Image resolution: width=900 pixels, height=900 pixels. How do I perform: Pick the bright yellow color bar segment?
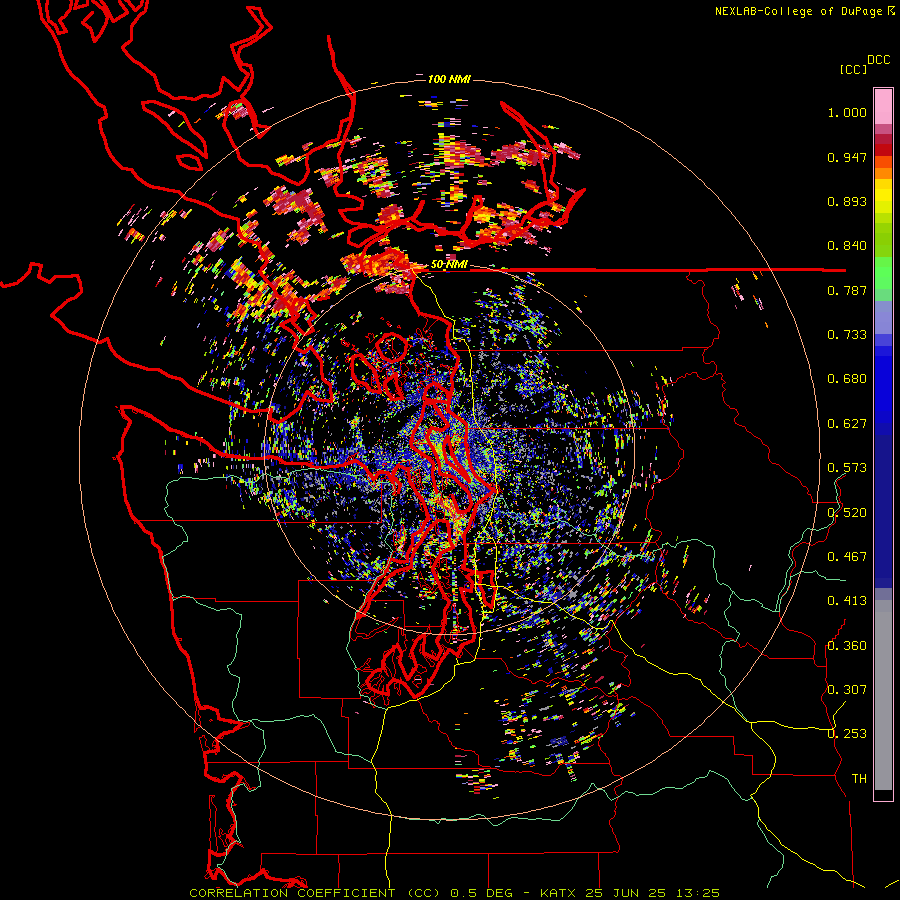[x=883, y=196]
